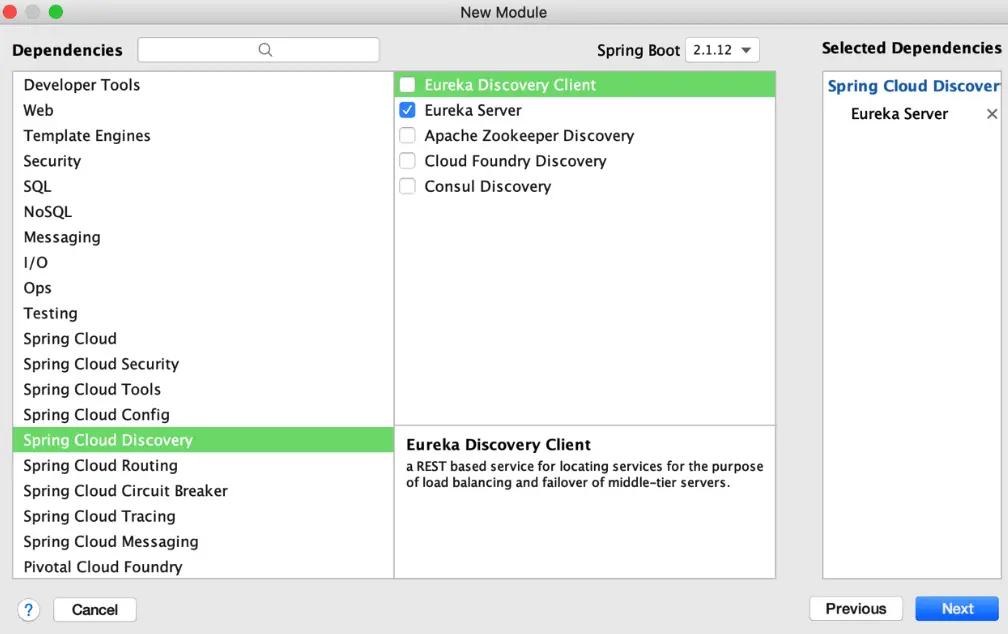Choose Spring Cloud Config category
Viewport: 1008px width, 634px height.
(x=203, y=415)
